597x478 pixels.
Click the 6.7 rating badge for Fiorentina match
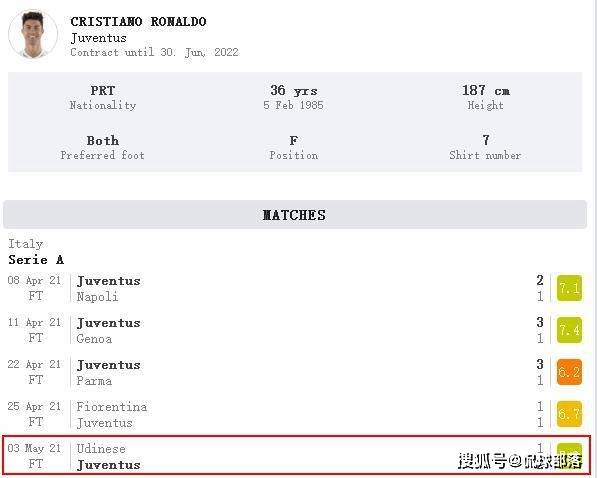[x=569, y=414]
